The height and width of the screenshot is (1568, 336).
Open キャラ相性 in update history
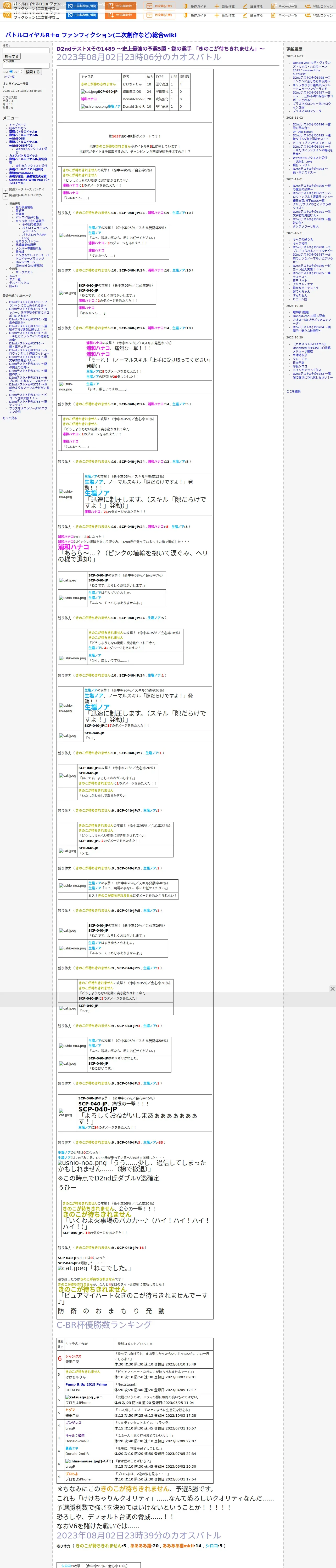coord(300,244)
